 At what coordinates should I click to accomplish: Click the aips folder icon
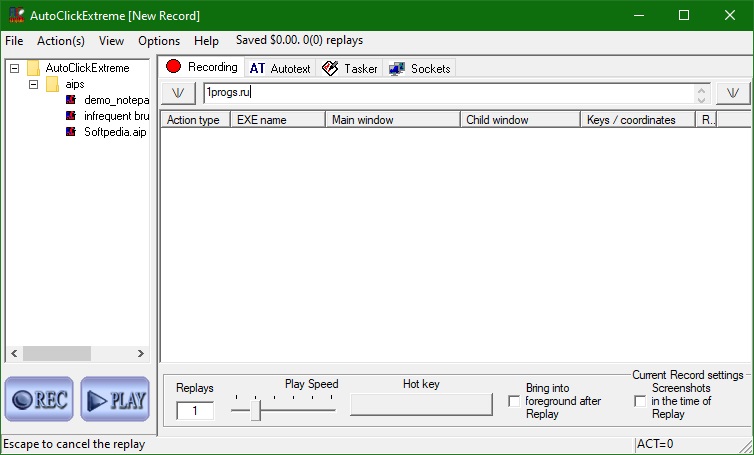pos(52,84)
